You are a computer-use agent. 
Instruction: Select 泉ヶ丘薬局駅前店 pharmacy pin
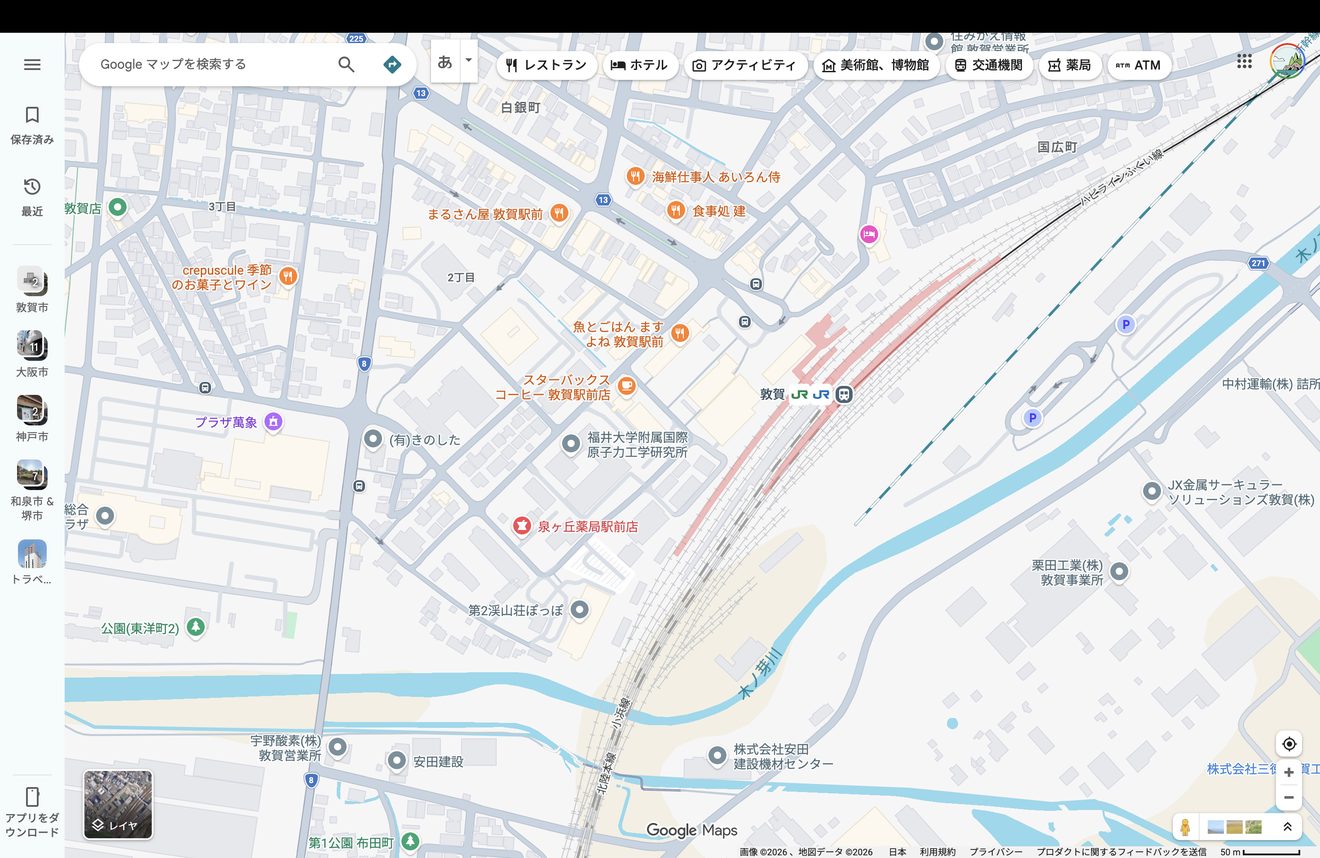point(521,526)
